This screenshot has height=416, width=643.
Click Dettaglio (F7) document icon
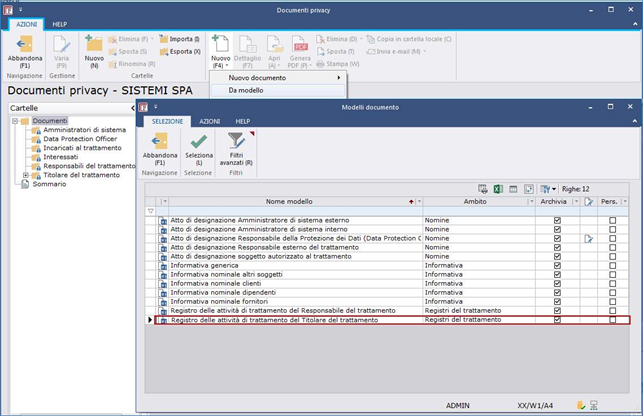pyautogui.click(x=247, y=44)
